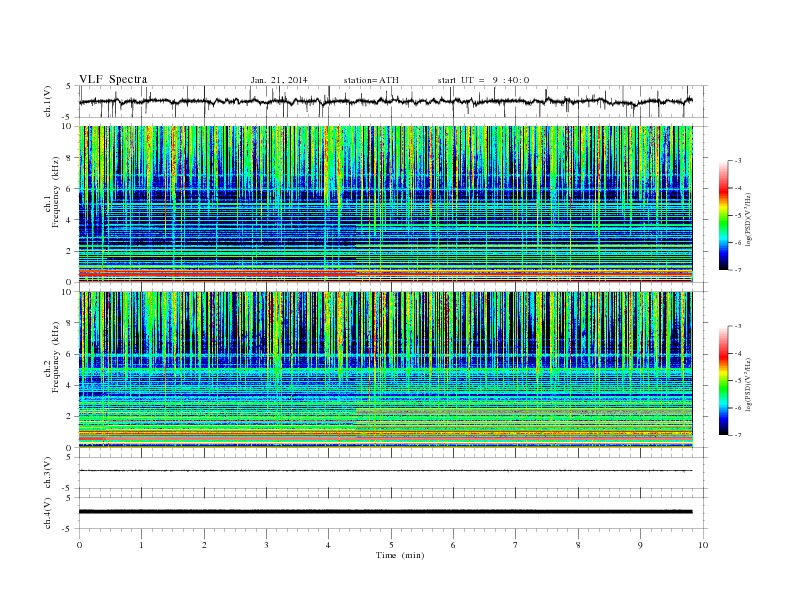Click the ch.1 "Frequency (kHz)" axis label
The width and height of the screenshot is (792, 612).
coord(55,192)
